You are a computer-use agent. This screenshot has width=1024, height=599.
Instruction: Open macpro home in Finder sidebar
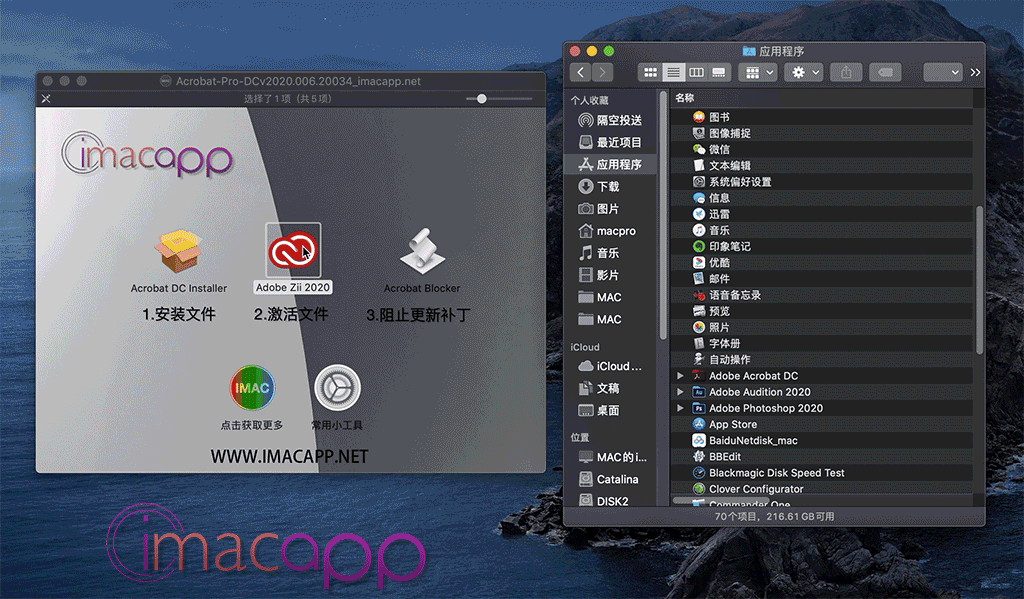(x=611, y=231)
